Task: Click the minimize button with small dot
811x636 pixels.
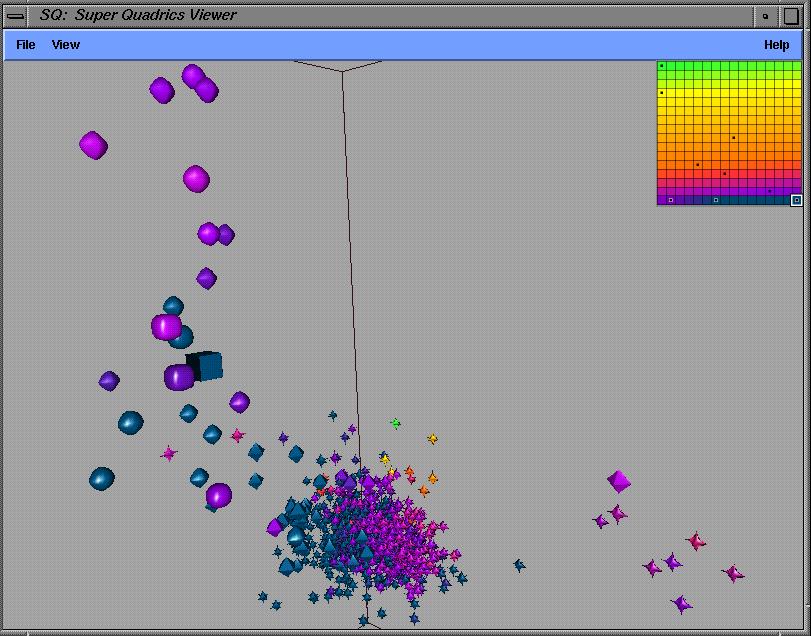Action: [766, 15]
